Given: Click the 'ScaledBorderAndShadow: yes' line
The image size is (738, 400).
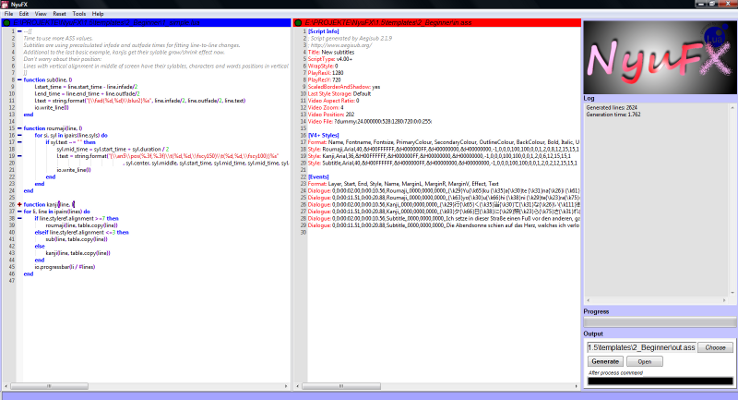Looking at the screenshot, I should tap(344, 87).
